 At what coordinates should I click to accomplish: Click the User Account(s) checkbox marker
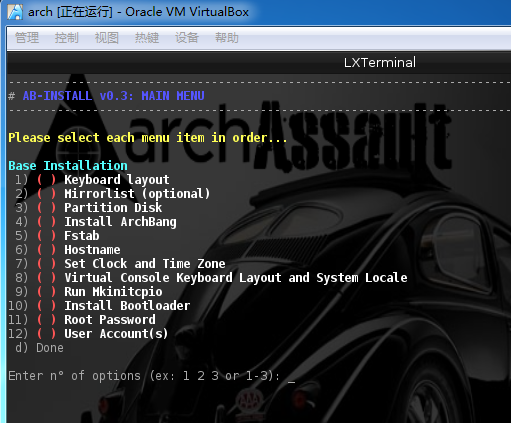(46, 334)
